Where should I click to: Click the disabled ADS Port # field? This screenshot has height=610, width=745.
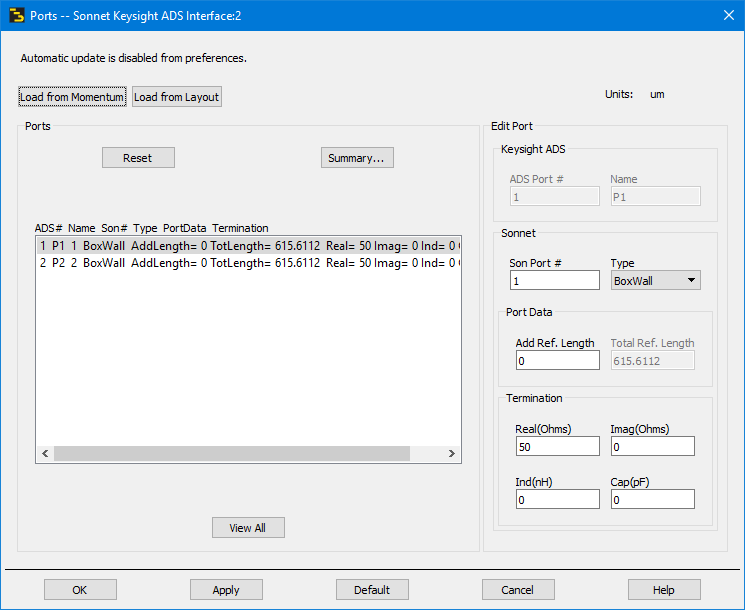pos(554,197)
